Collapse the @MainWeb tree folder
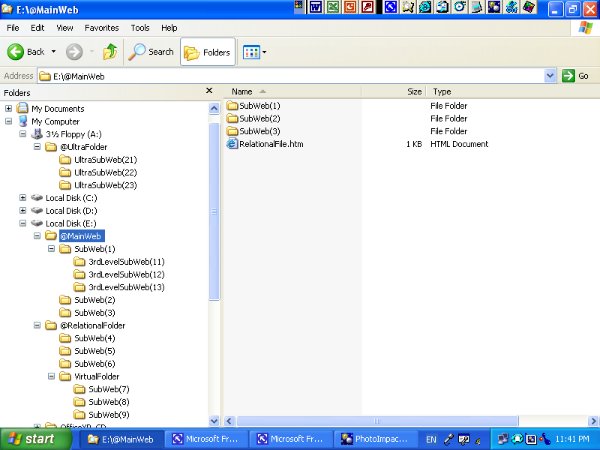Viewport: 600px width, 450px height. (37, 236)
